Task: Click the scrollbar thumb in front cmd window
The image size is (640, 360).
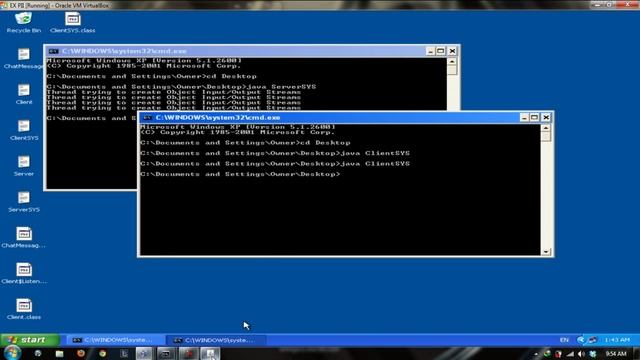Action: click(x=546, y=137)
